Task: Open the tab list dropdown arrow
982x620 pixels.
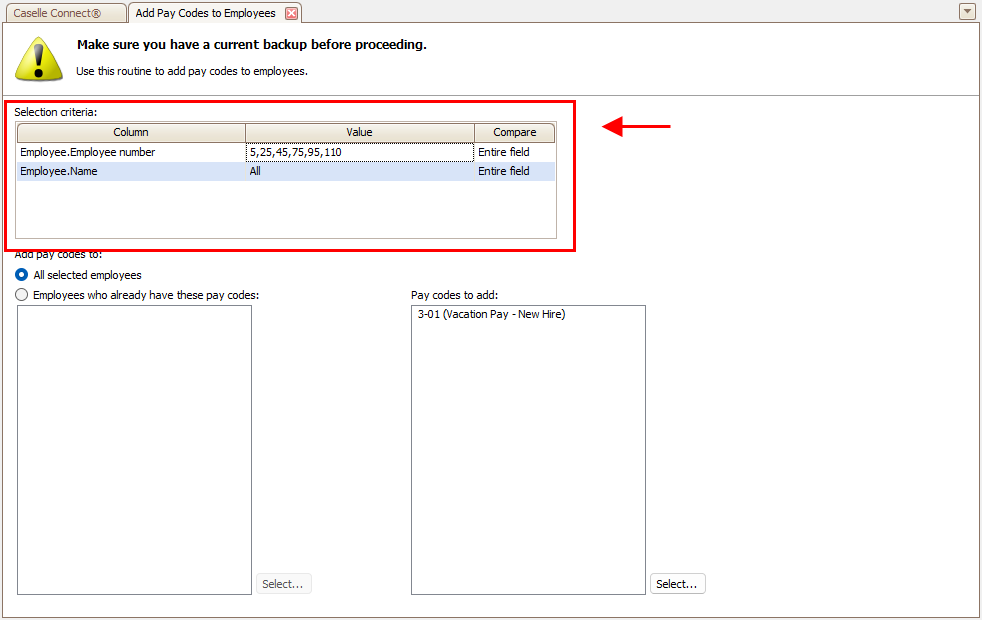Action: click(x=967, y=11)
